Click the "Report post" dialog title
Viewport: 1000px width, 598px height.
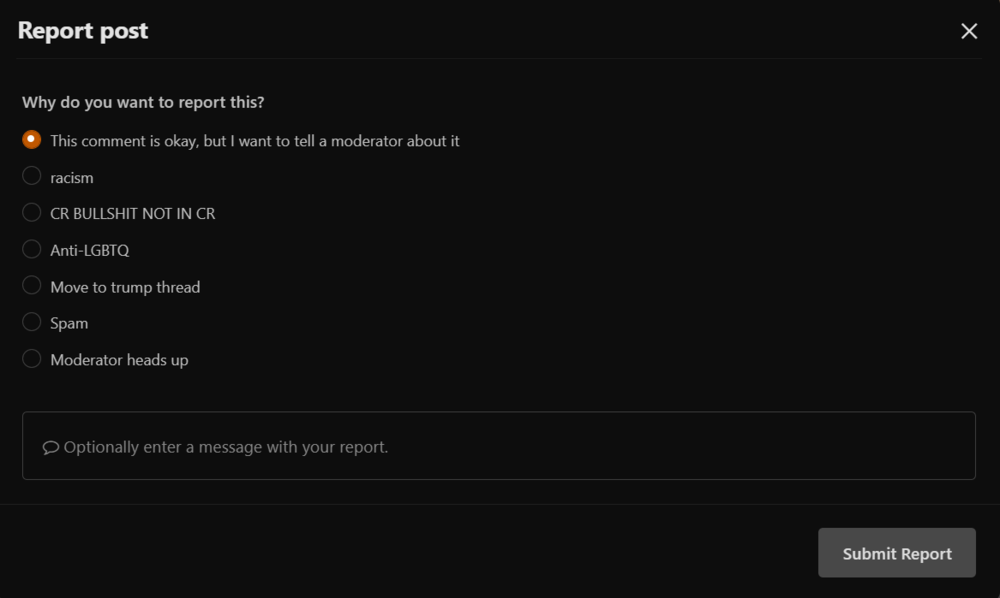tap(83, 31)
